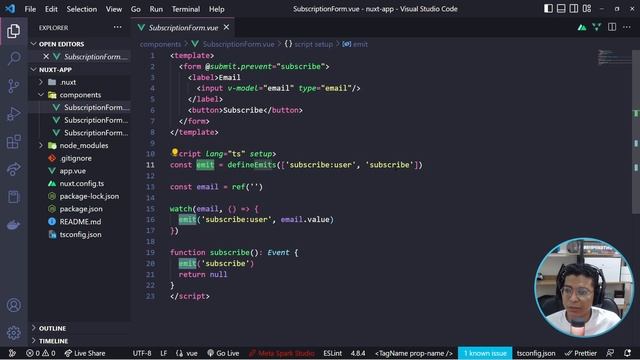
Task: Collapse the Open Editors section
Action: pos(80,44)
